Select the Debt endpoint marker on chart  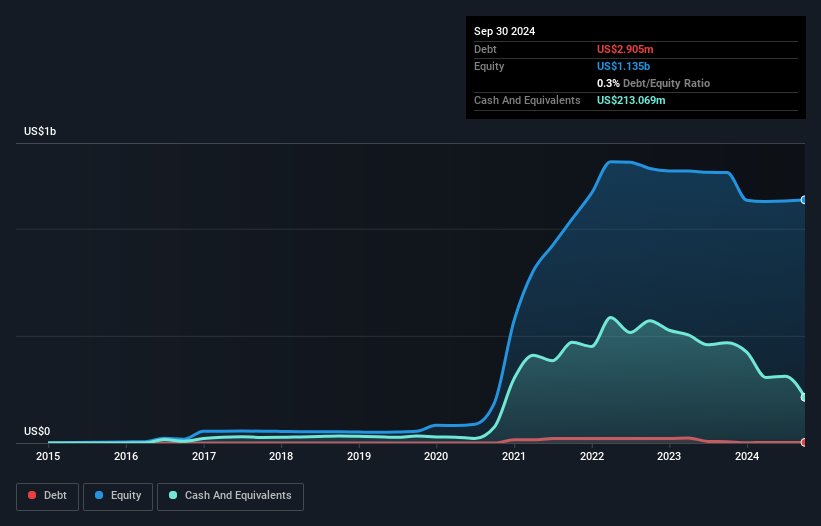click(x=804, y=442)
